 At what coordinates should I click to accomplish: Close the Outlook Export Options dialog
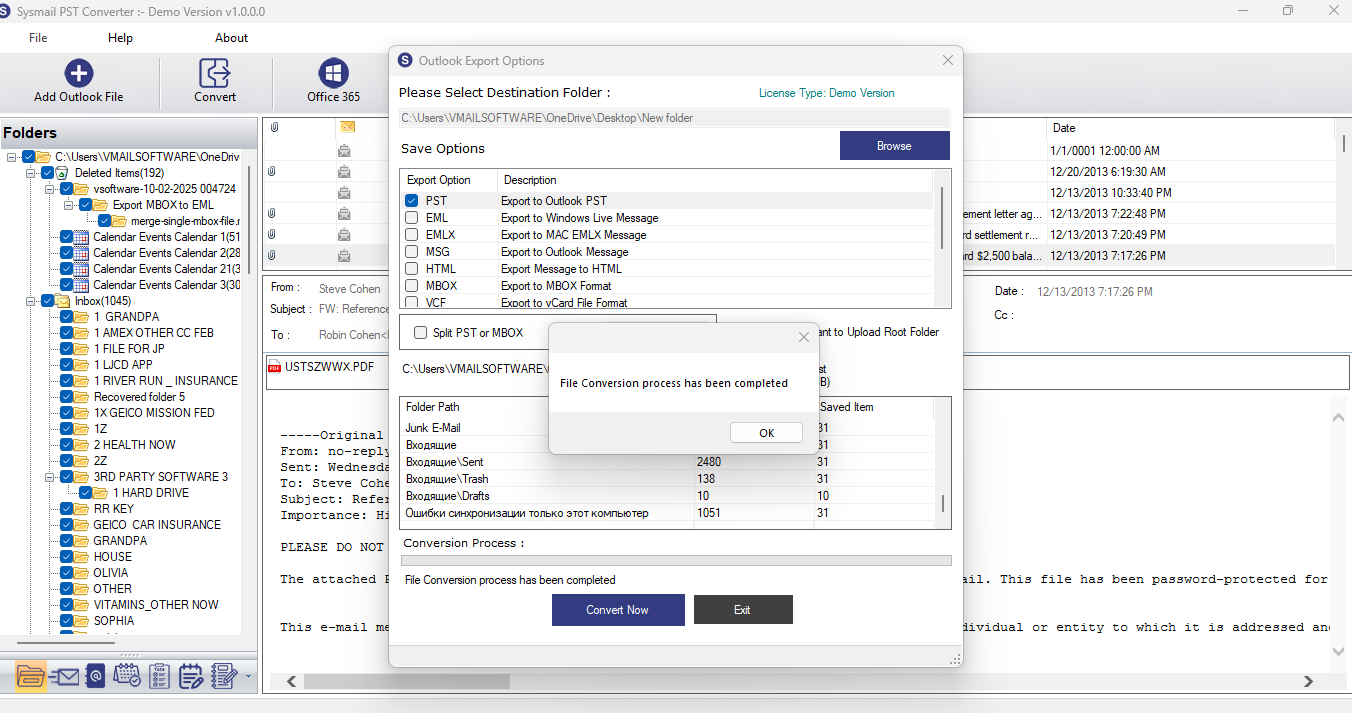click(948, 60)
